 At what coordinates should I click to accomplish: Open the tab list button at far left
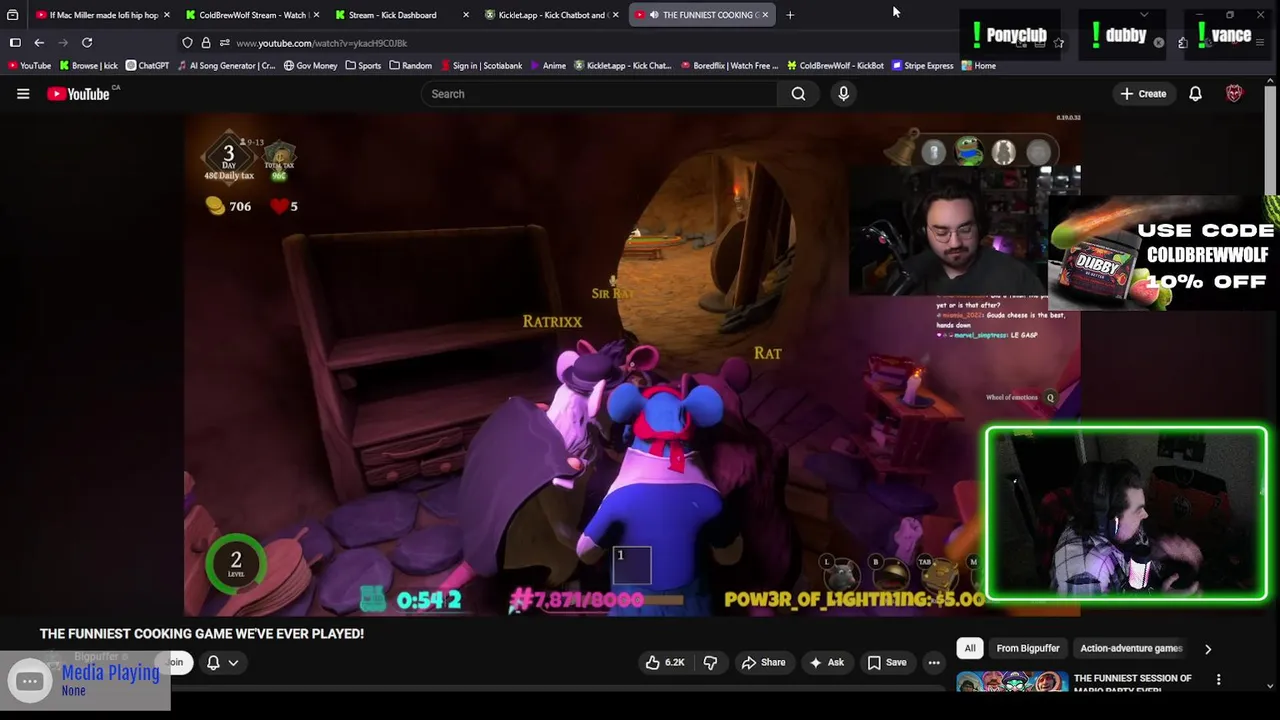(x=12, y=15)
